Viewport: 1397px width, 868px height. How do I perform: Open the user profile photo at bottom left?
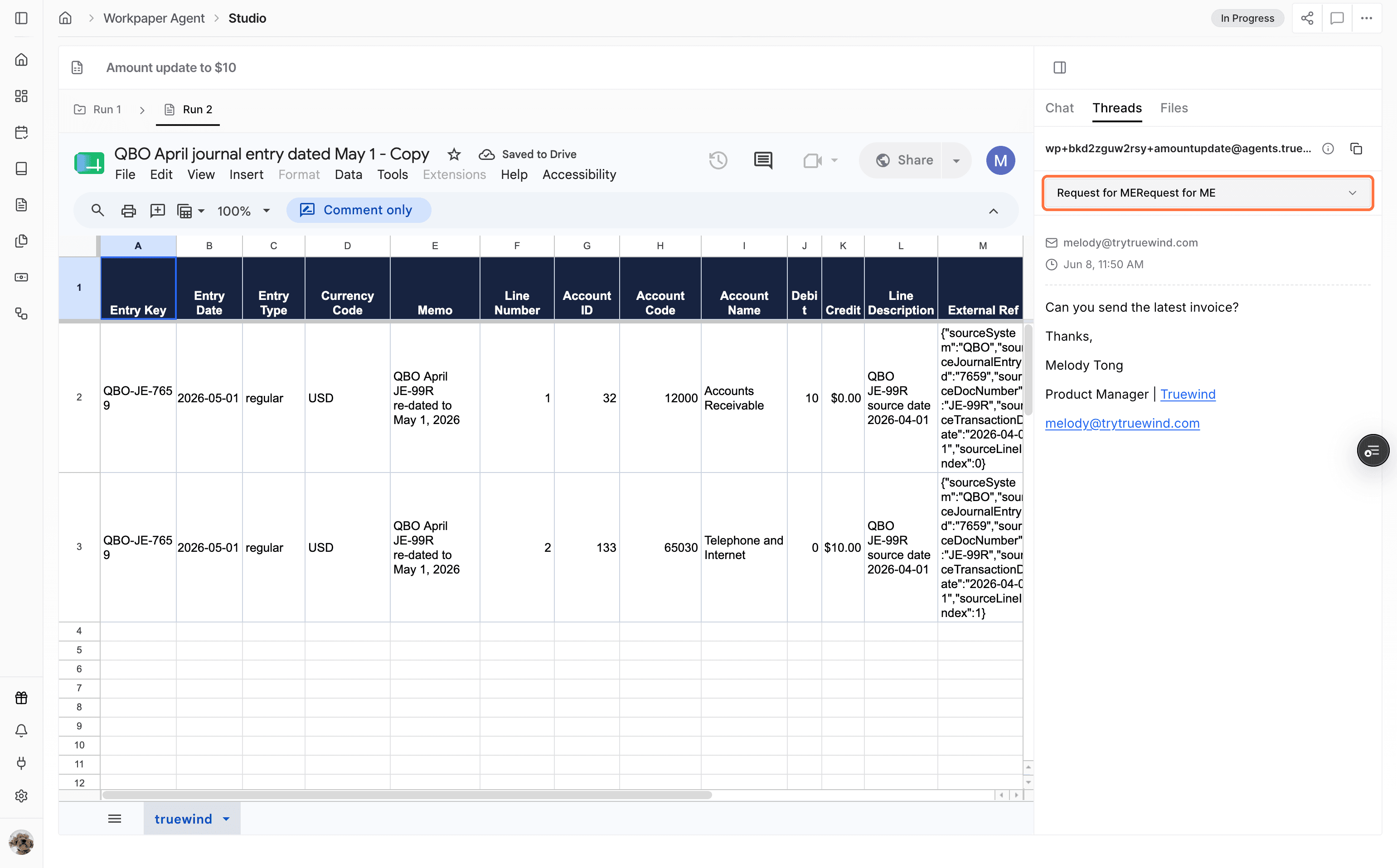pos(21,843)
